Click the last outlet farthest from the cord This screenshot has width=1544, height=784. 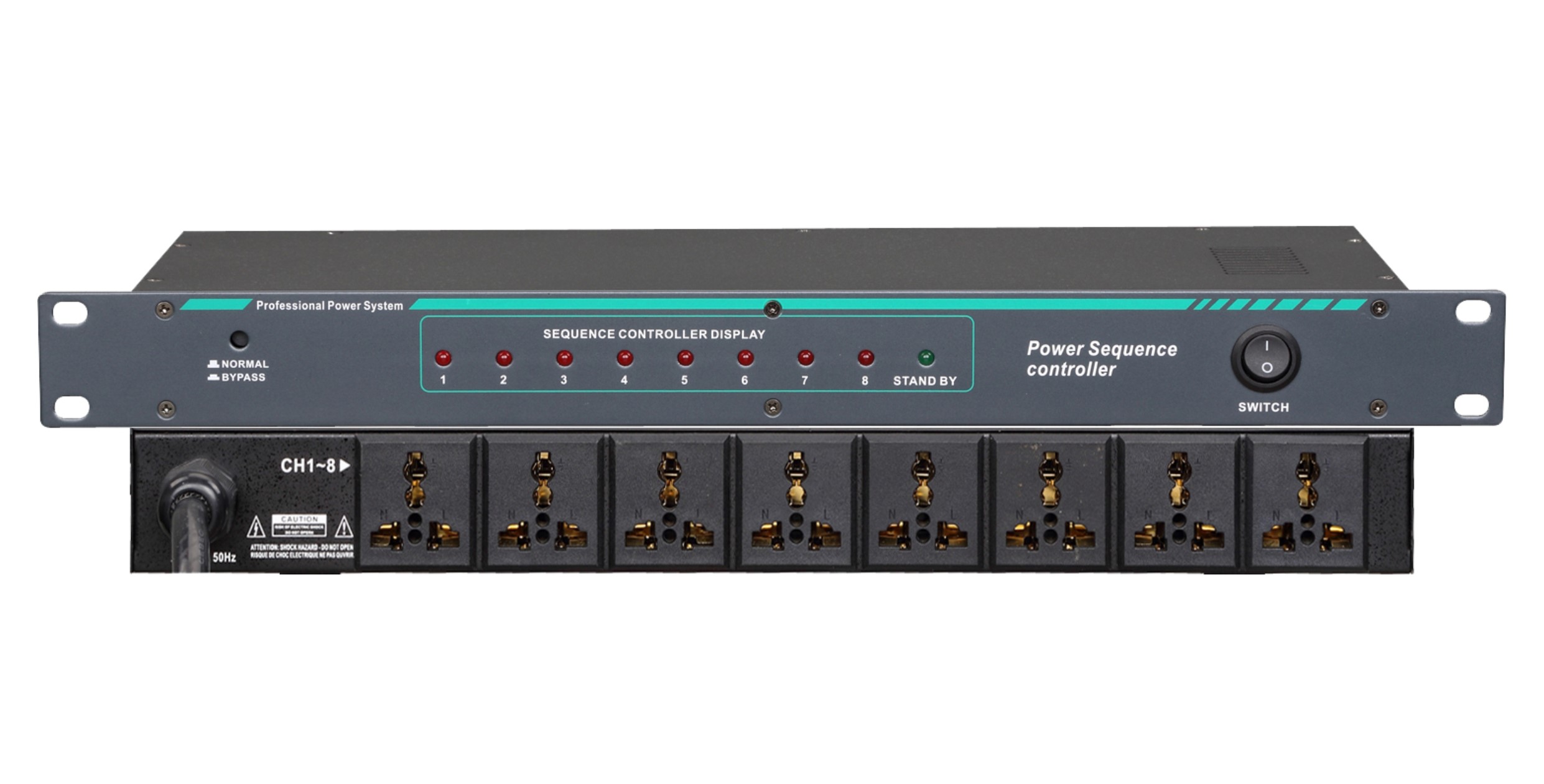tap(1307, 501)
